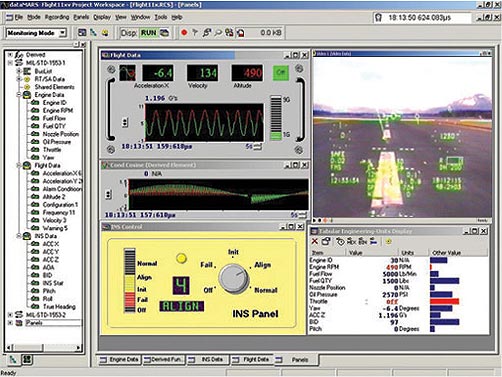Open the File menu

pos(19,17)
